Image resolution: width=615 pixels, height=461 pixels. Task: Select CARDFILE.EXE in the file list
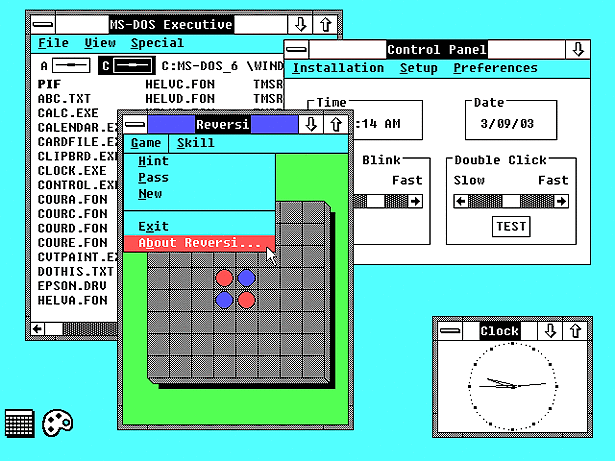77,142
